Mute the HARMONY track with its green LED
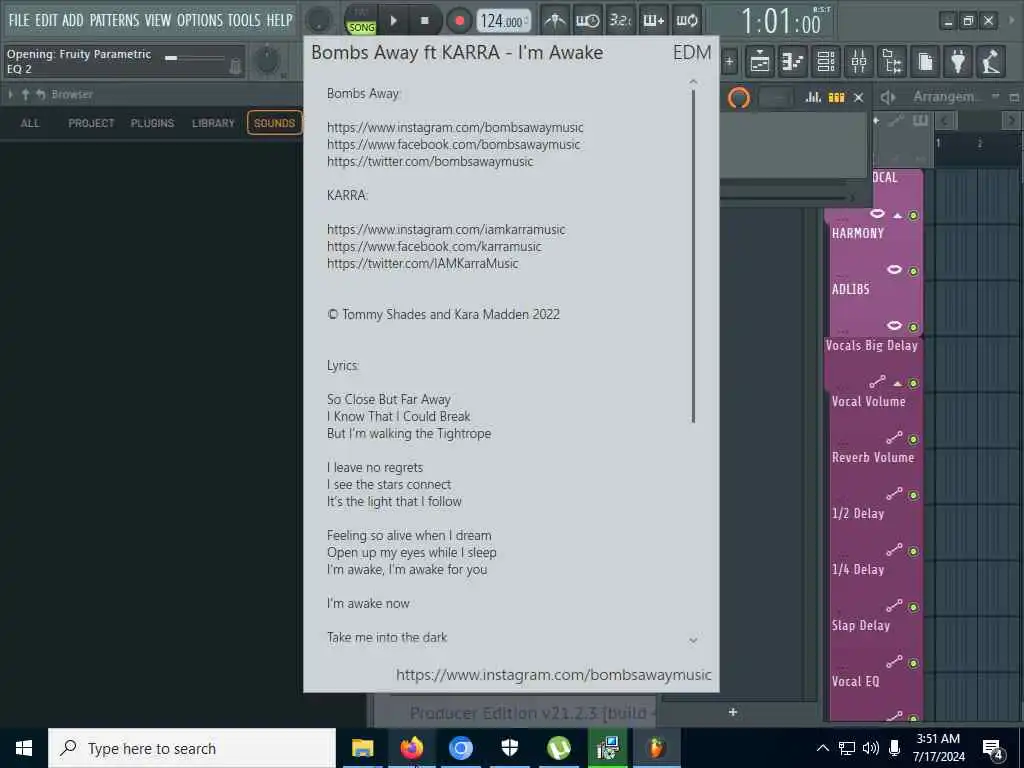Viewport: 1024px width, 768px height. (x=913, y=271)
